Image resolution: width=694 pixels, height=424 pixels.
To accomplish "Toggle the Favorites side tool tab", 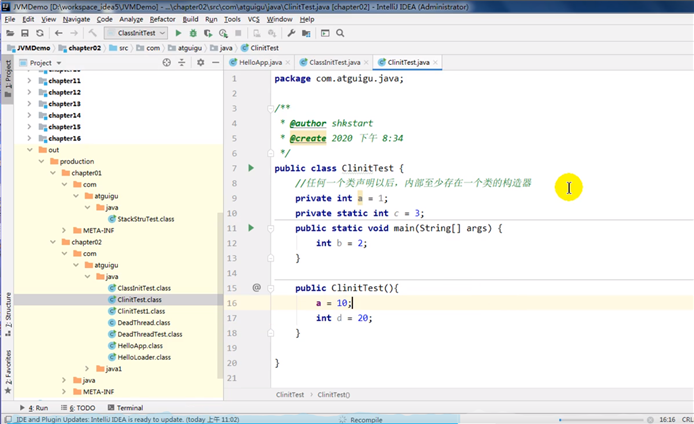I will coord(8,371).
